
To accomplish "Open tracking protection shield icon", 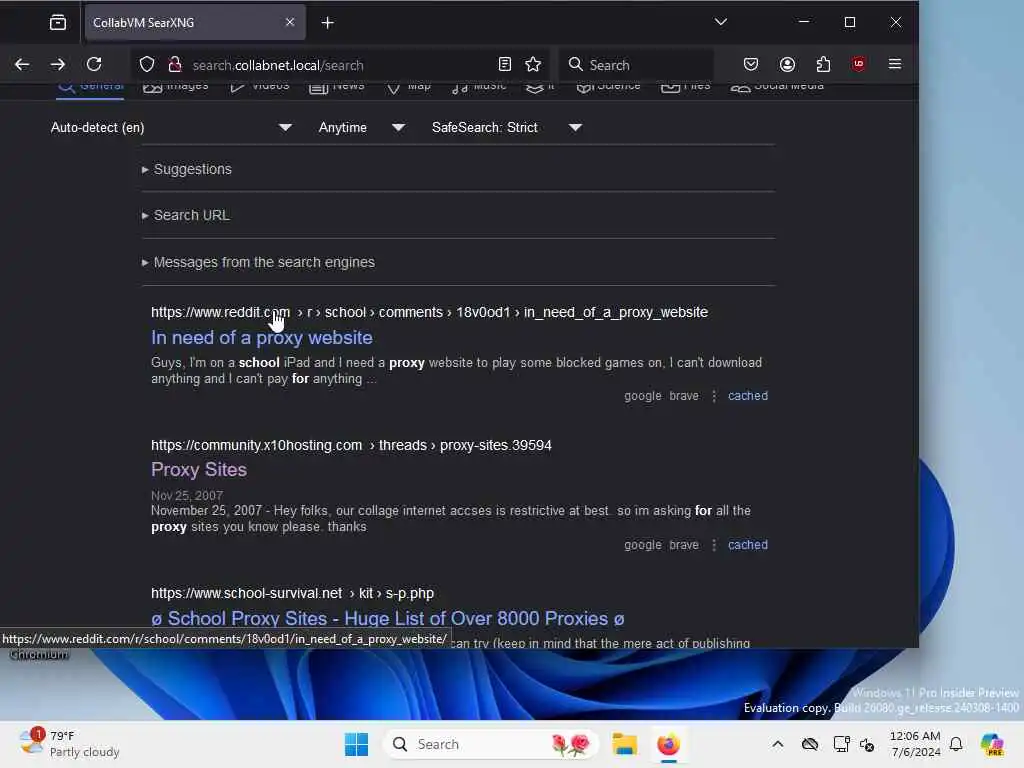I will (147, 65).
